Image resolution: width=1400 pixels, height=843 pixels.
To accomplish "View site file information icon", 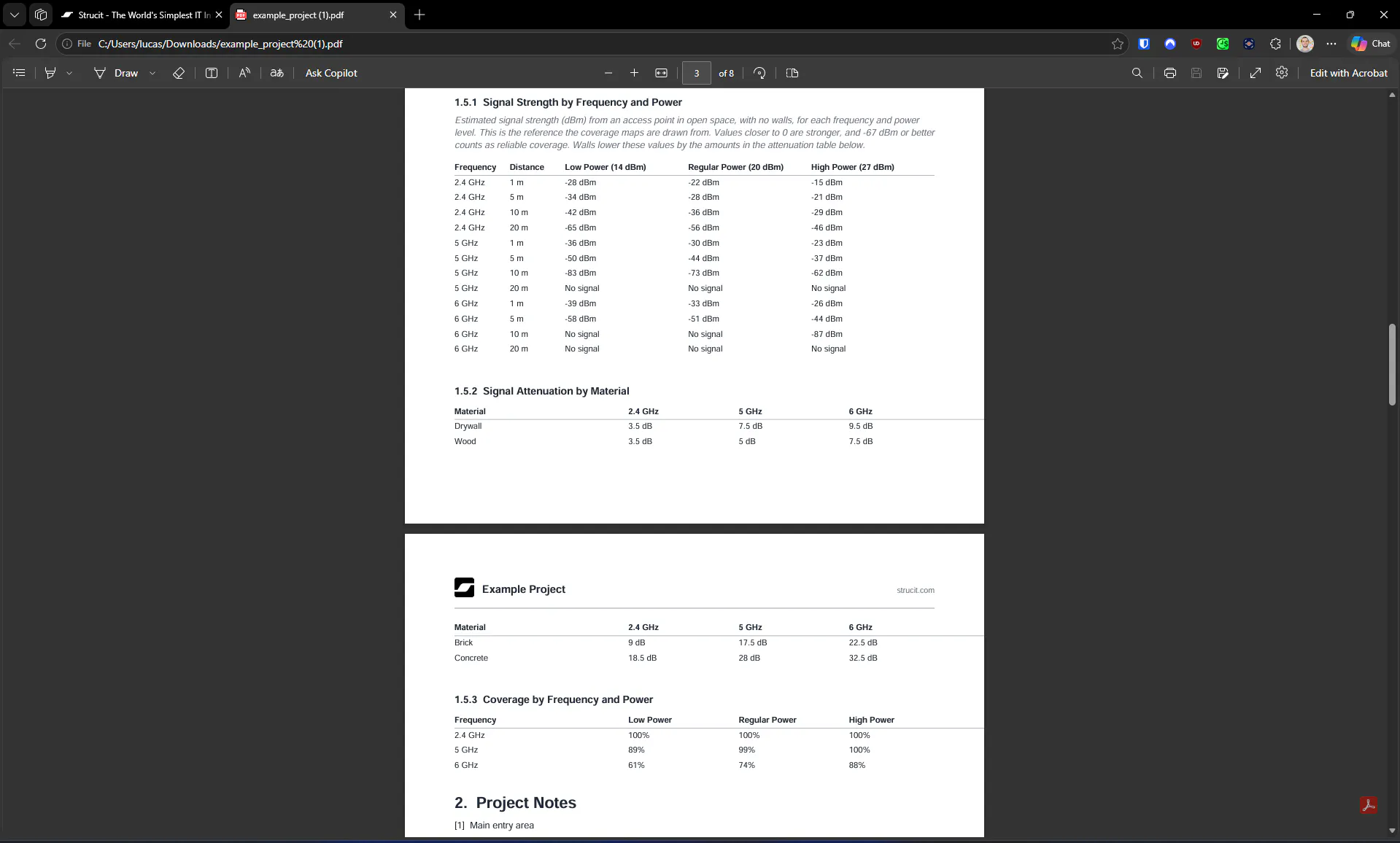I will 67,44.
